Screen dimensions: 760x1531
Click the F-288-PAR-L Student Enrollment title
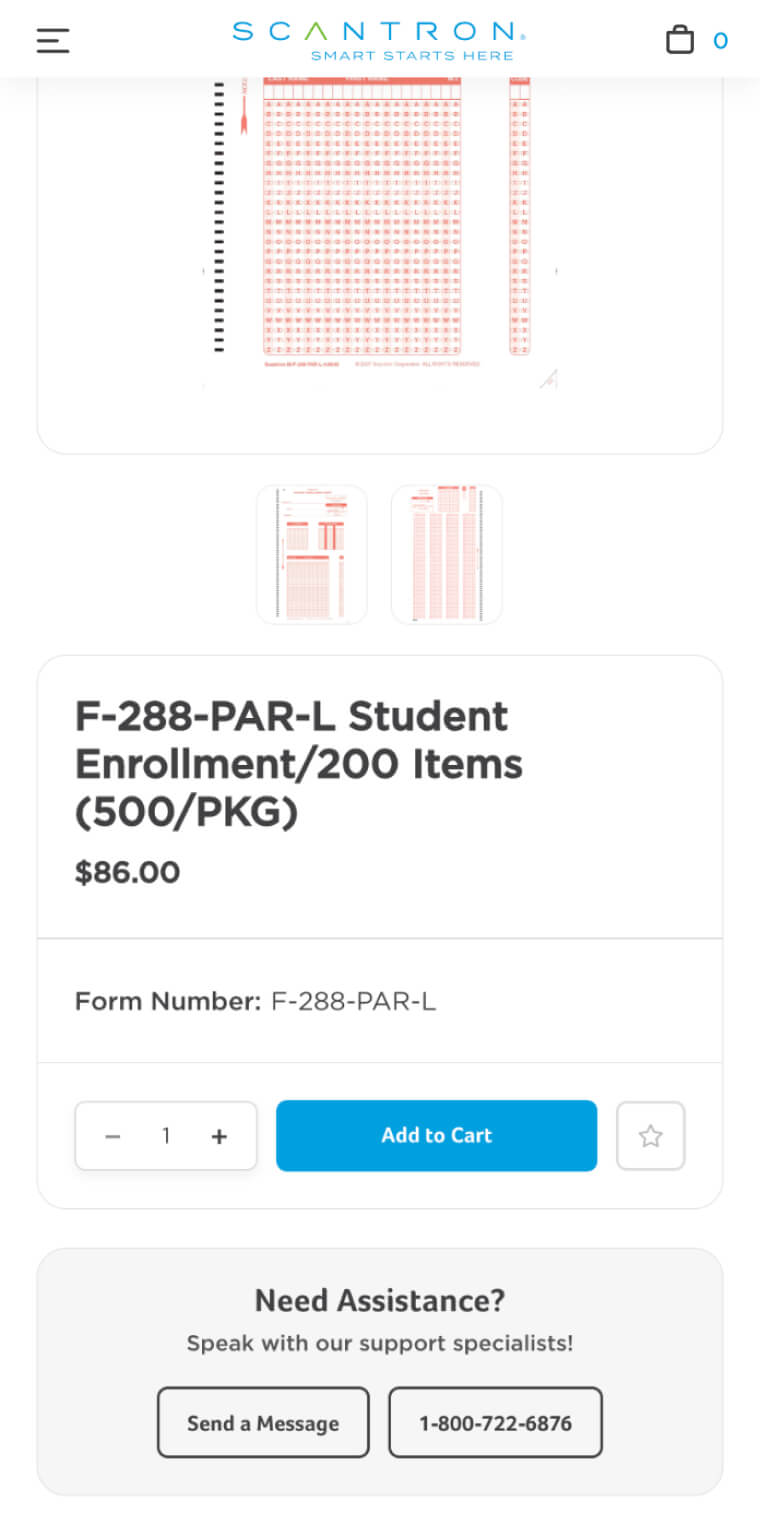tap(299, 764)
